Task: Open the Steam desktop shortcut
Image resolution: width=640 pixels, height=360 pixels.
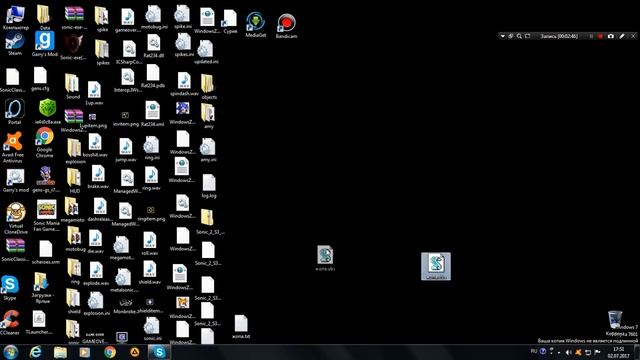Action: click(x=15, y=44)
